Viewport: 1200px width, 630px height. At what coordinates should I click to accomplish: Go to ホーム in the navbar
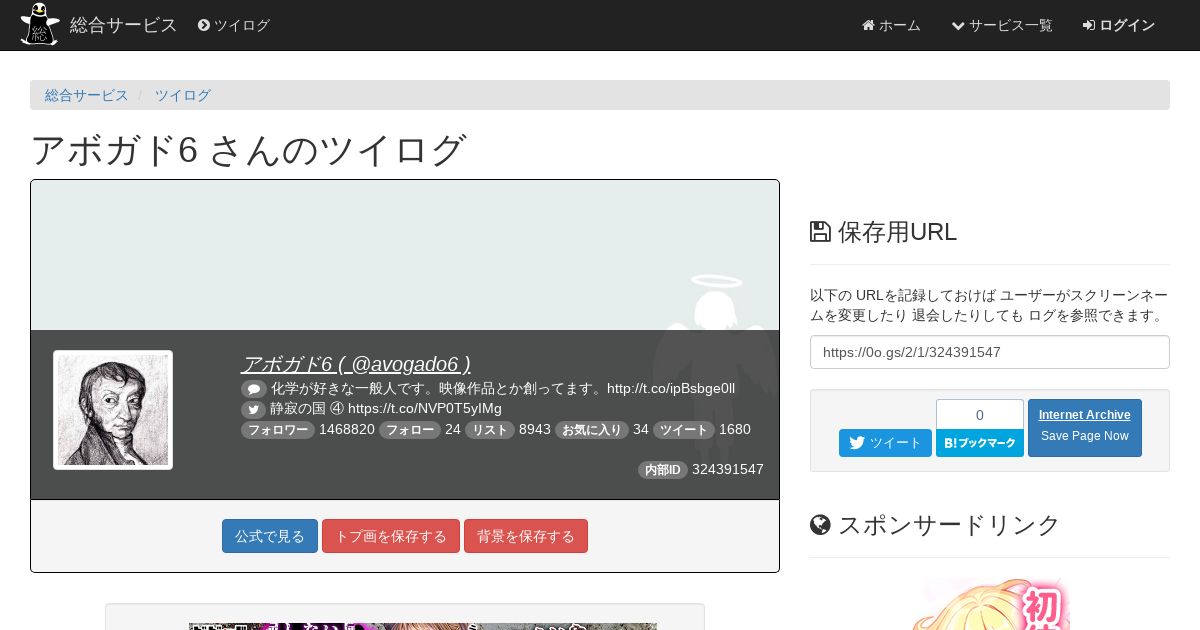(891, 25)
